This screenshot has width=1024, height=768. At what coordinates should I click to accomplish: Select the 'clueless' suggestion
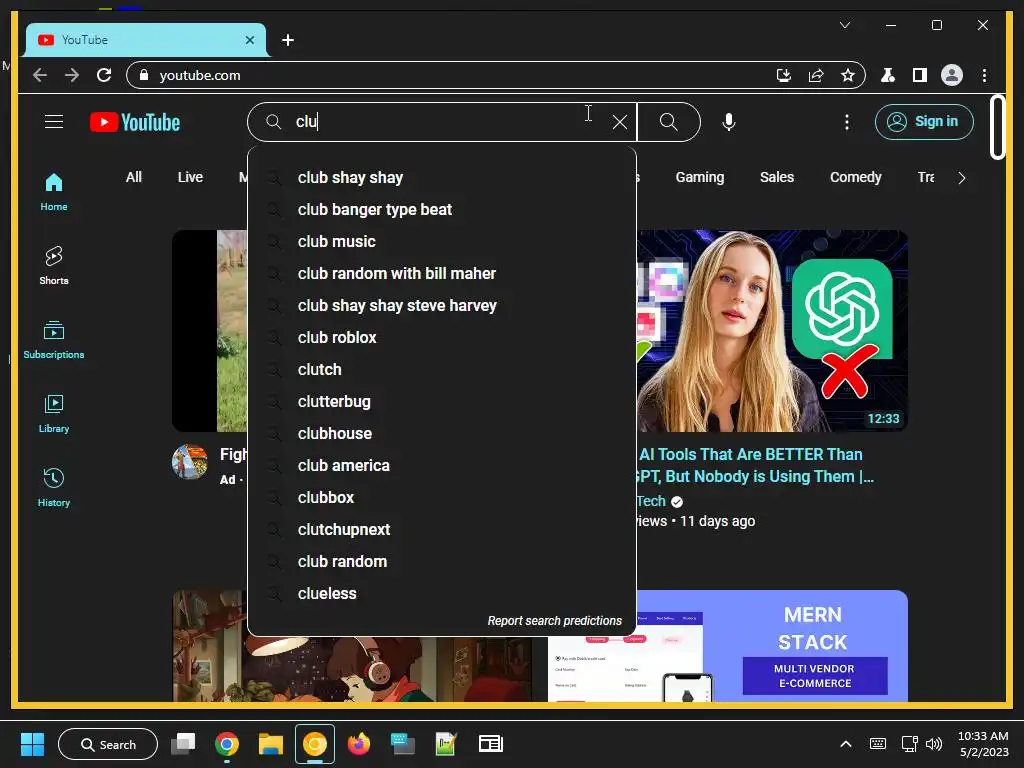(x=442, y=594)
